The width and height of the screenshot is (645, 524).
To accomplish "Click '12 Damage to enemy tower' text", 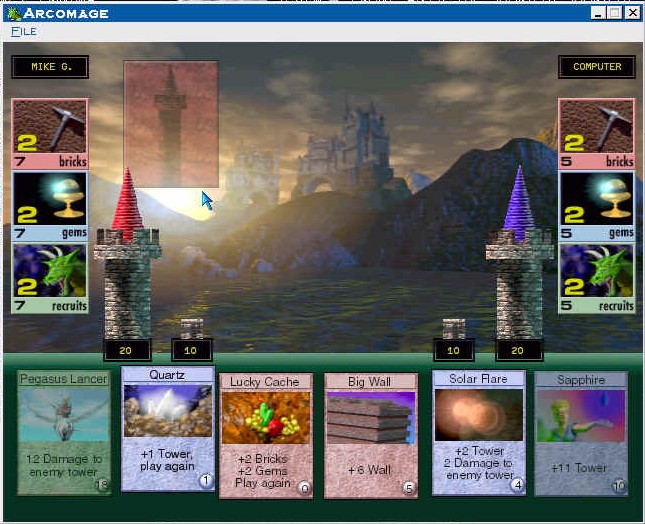I will [63, 465].
